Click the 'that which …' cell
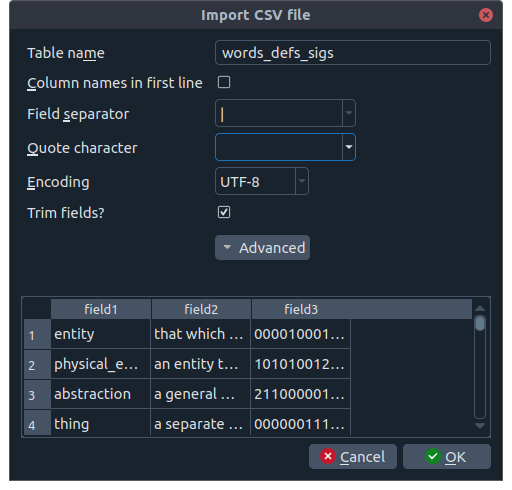Image resolution: width=512 pixels, height=490 pixels. (200, 334)
